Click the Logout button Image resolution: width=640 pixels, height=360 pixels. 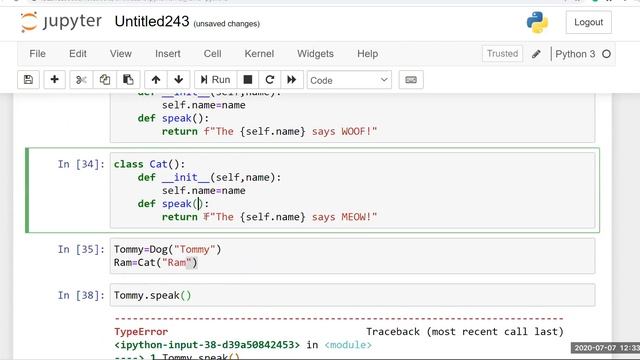[x=589, y=22]
